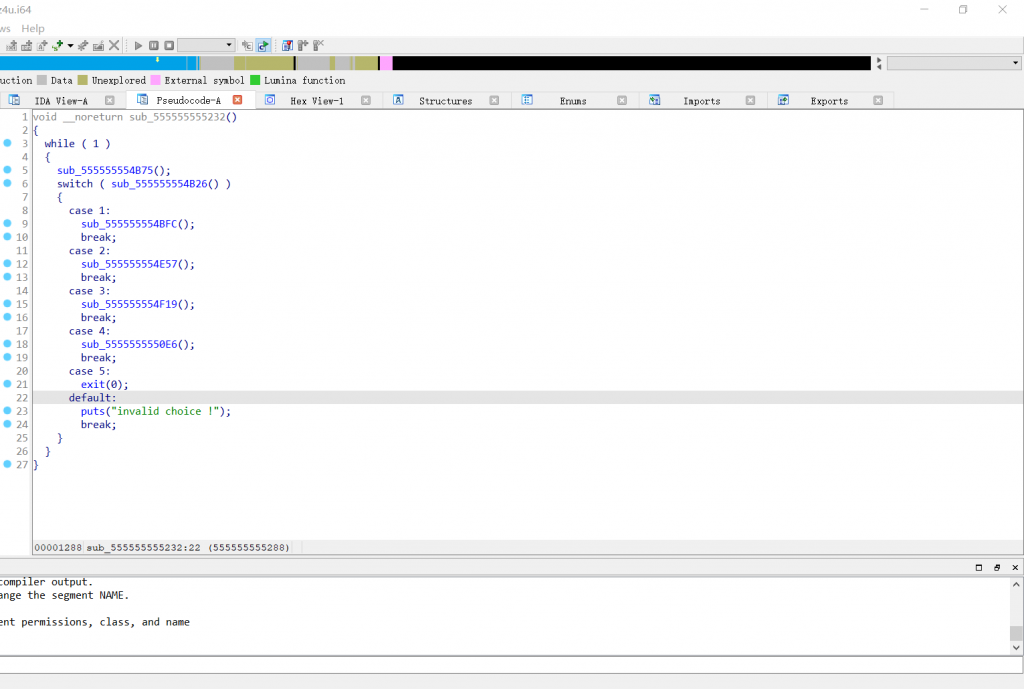Toggle breakpoint dot on line 3
This screenshot has height=689, width=1024.
7,143
